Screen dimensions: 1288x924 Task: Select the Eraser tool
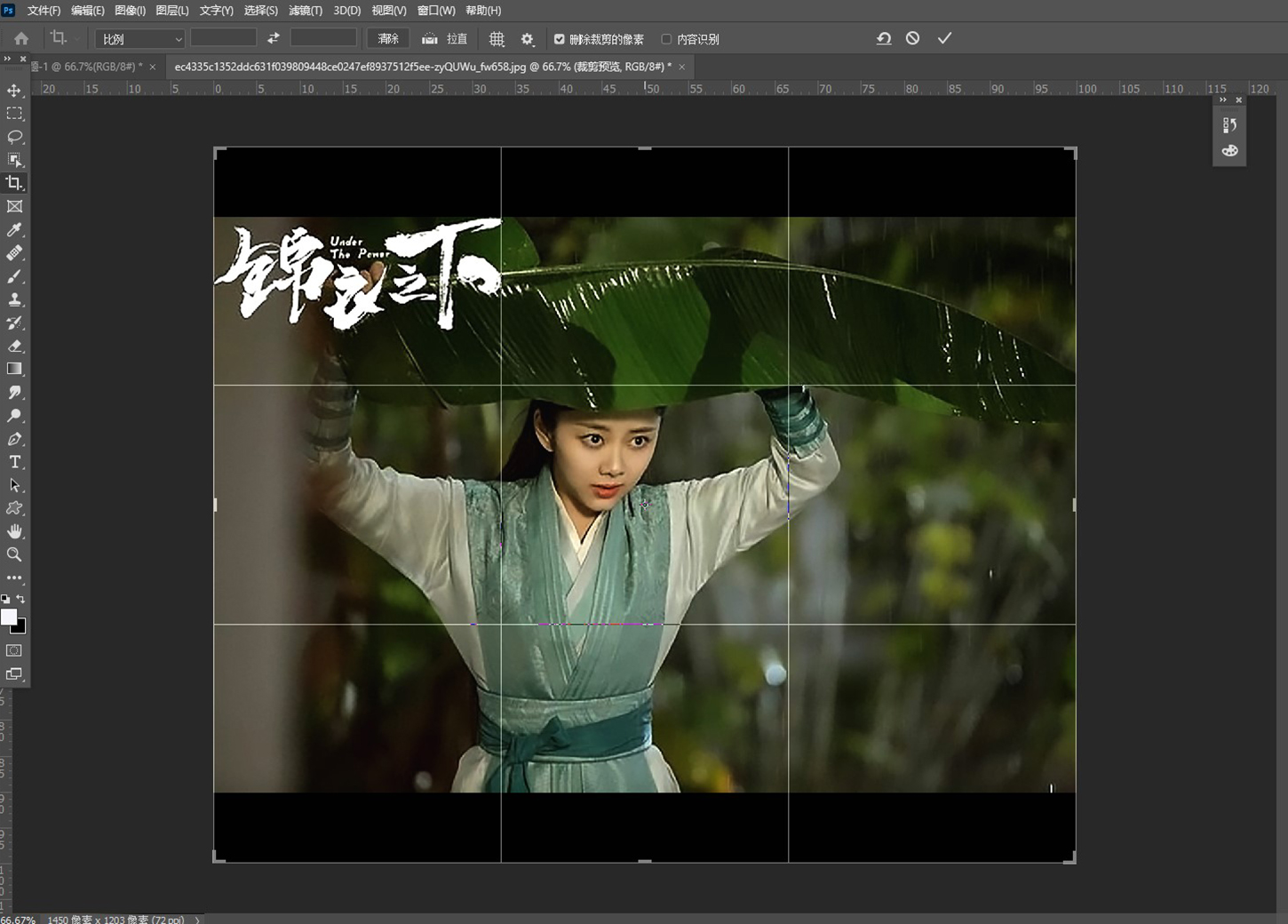(x=13, y=346)
